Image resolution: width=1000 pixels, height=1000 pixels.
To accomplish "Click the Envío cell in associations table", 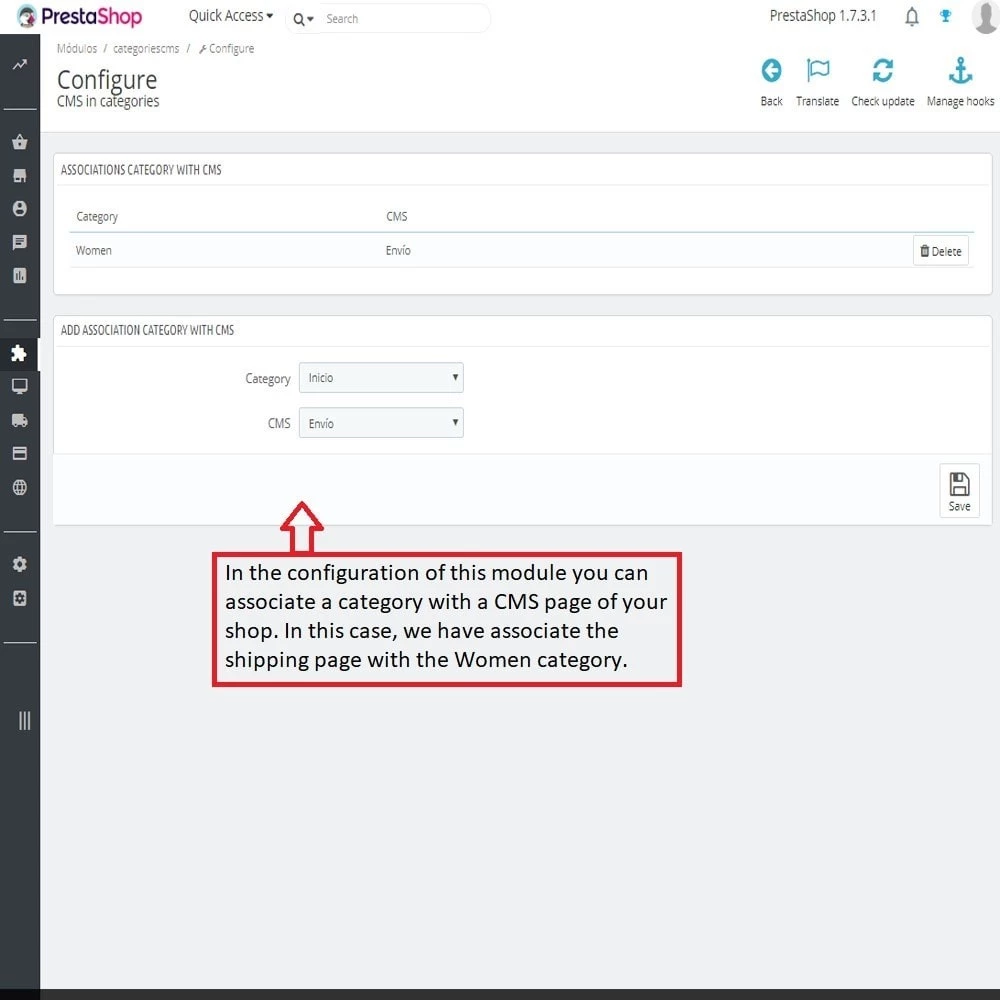I will (x=398, y=251).
